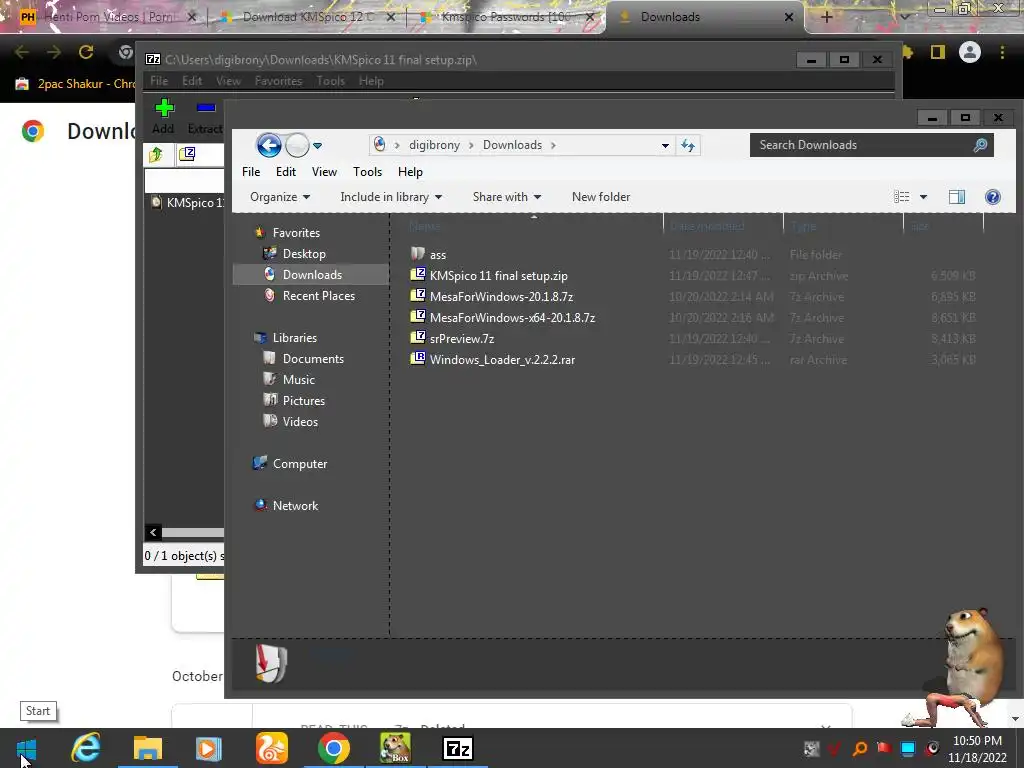1024x768 pixels.
Task: Sort files by the Name column header
Action: (x=424, y=226)
